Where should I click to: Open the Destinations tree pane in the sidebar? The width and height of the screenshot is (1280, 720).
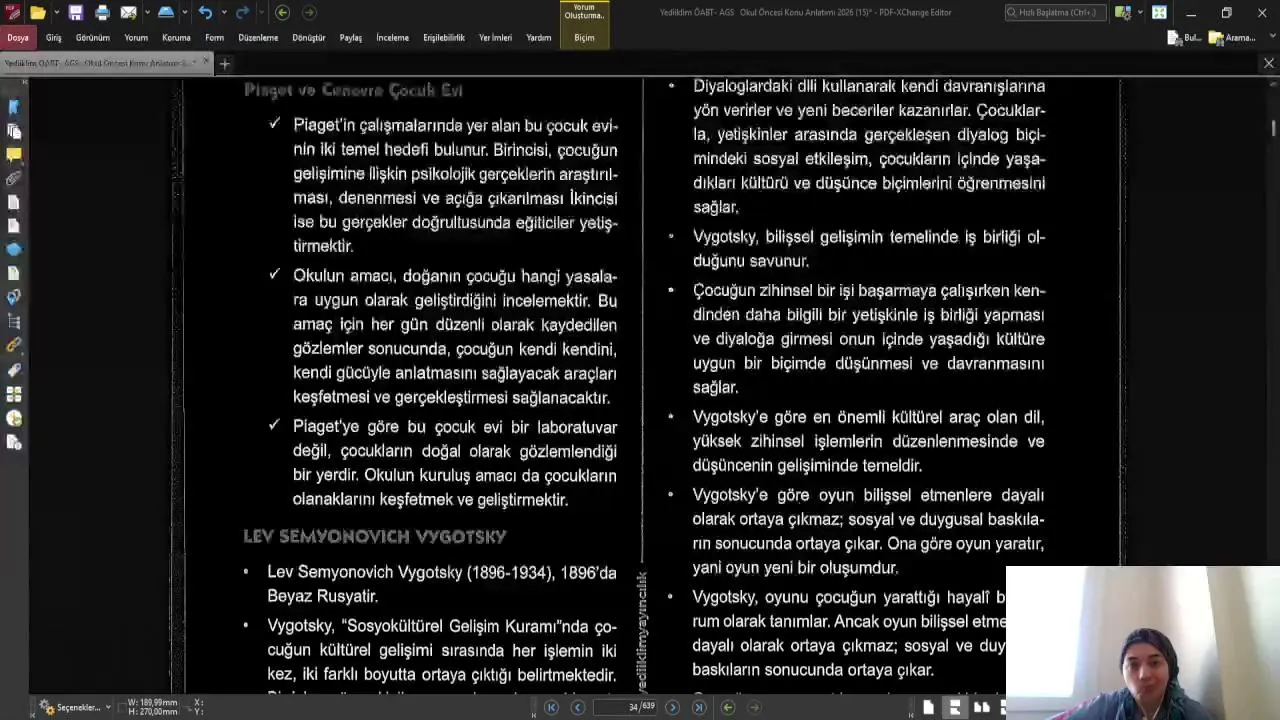[14, 321]
